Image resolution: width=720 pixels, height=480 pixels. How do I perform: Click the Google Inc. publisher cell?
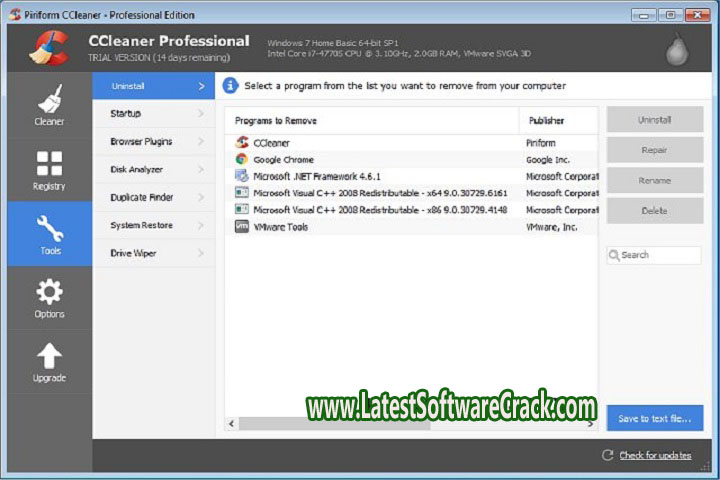[x=548, y=160]
